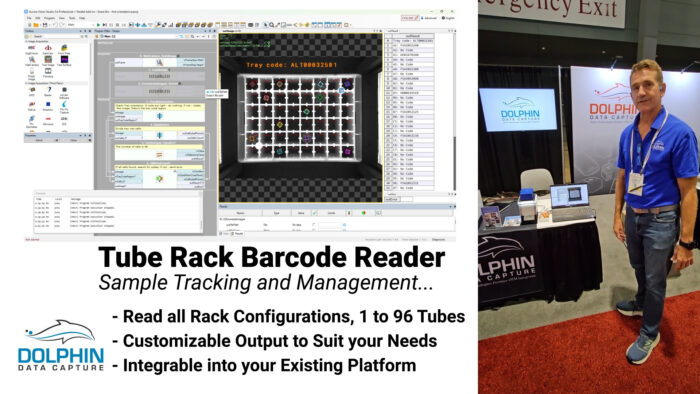The width and height of the screenshot is (700, 394).
Task: Click the Diagnostic button in status bar
Action: pyautogui.click(x=438, y=240)
